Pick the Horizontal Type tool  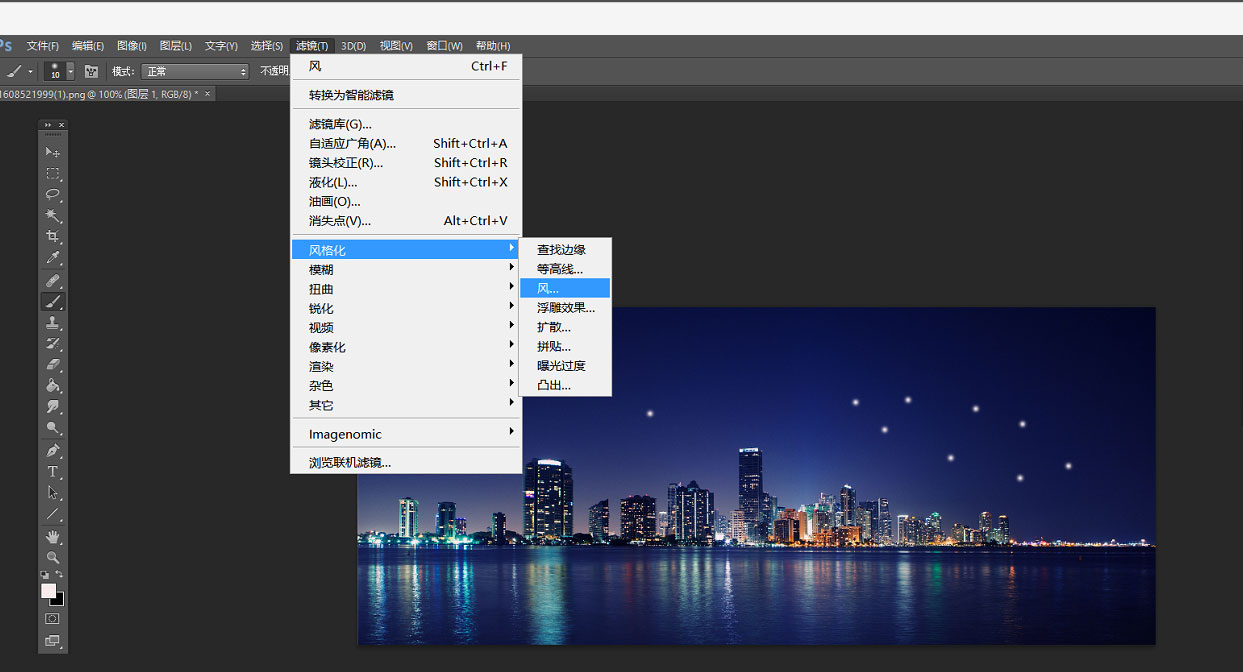tap(53, 472)
